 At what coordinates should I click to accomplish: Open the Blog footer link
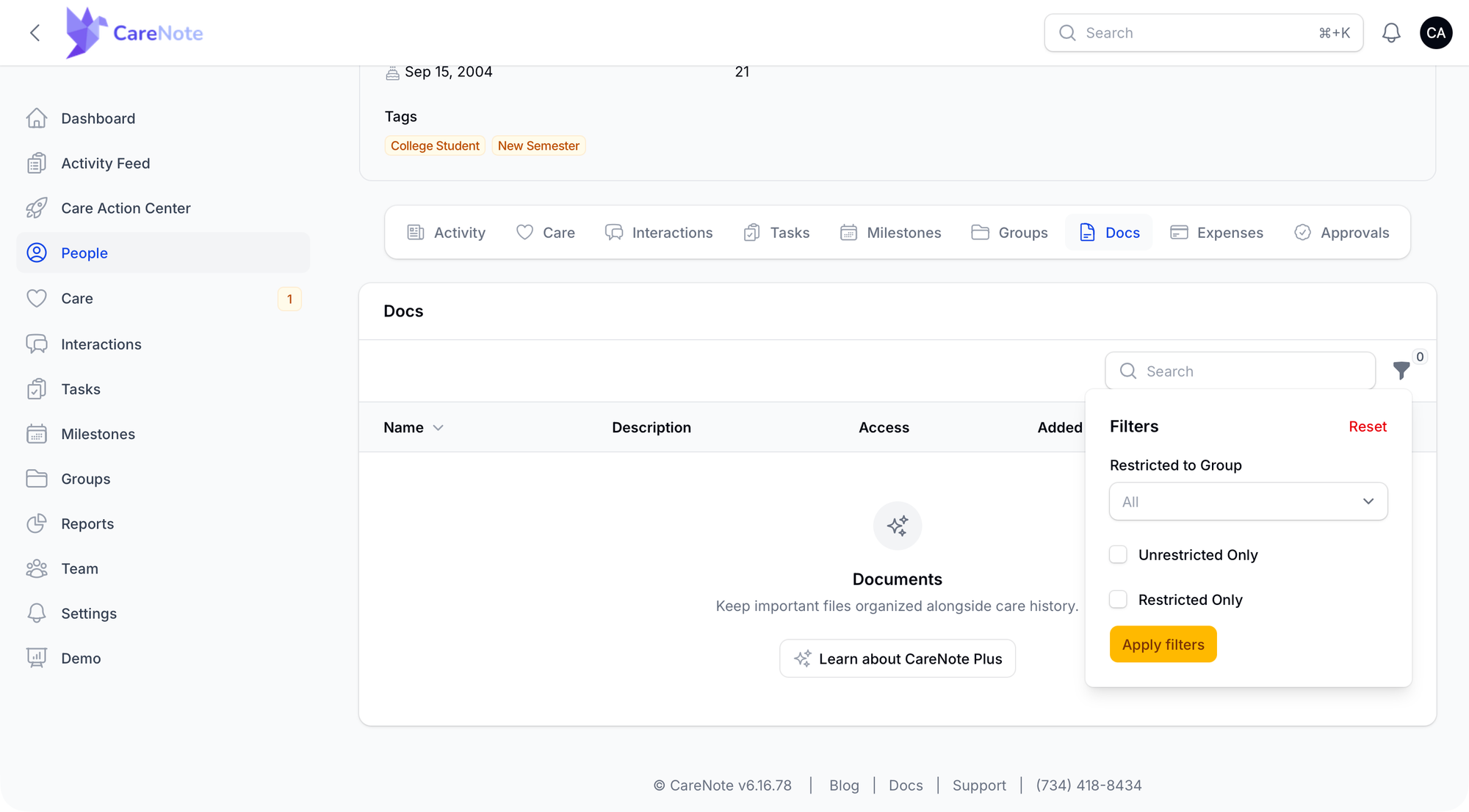point(844,786)
